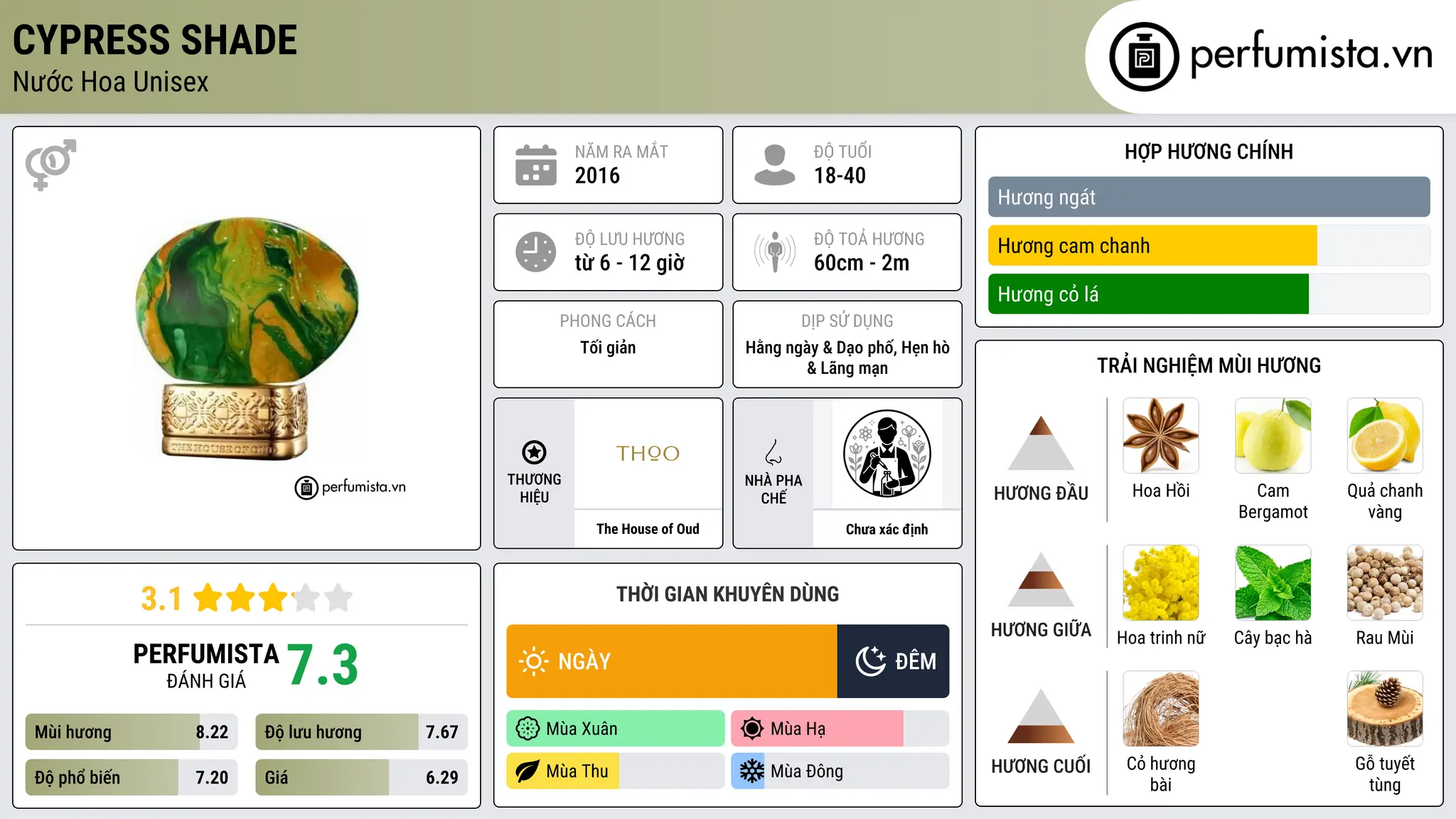
Task: Click the clock icon beside Độ lưu hương
Action: [536, 252]
